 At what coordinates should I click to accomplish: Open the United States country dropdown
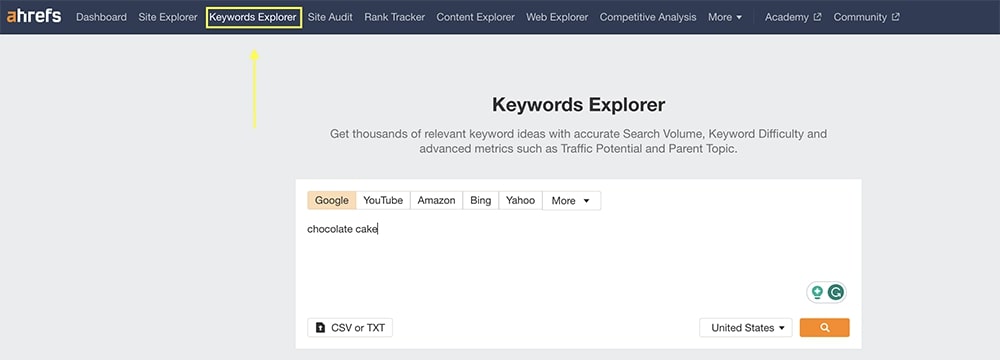746,327
